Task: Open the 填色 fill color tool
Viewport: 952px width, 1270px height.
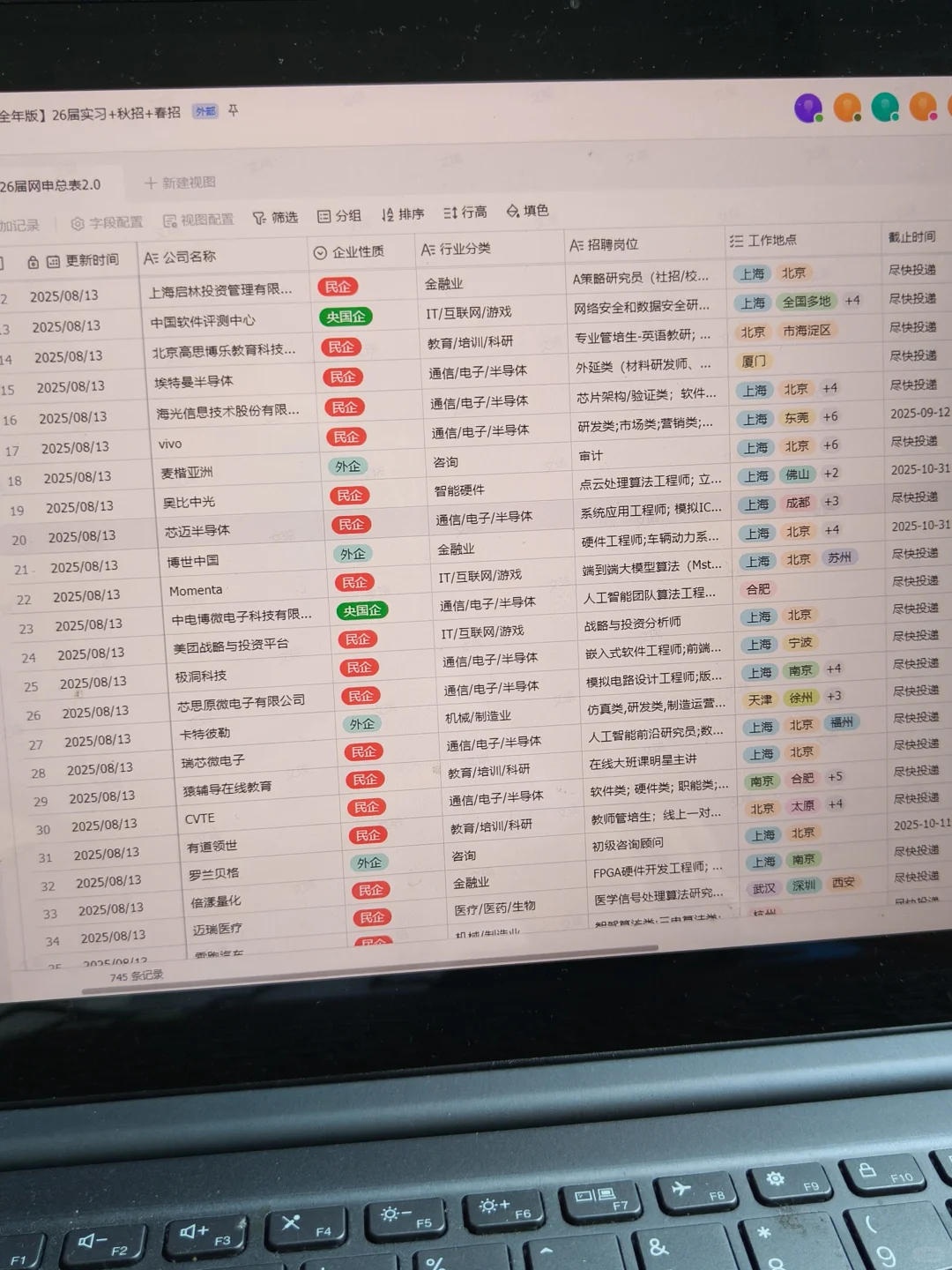Action: click(x=528, y=210)
